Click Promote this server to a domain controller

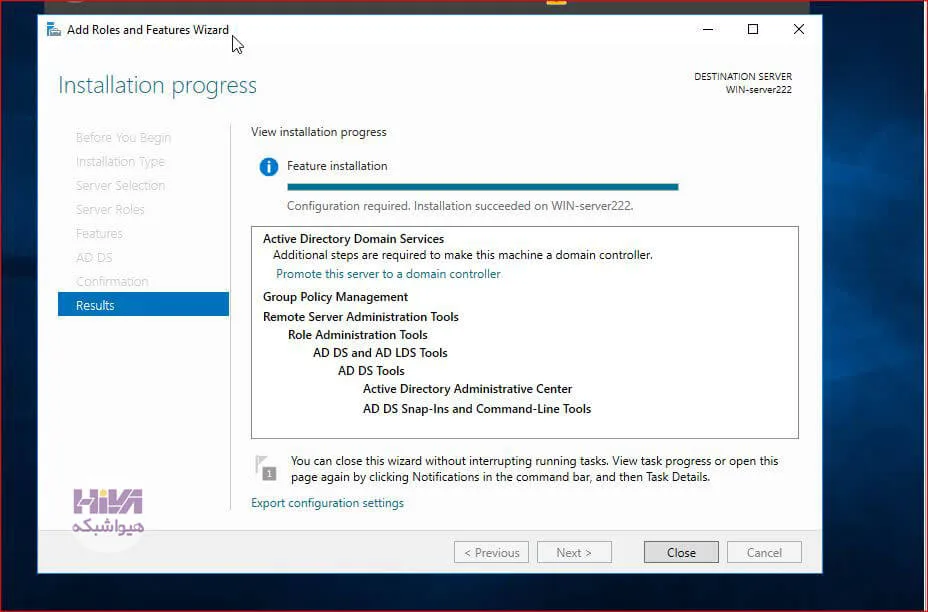coord(388,274)
